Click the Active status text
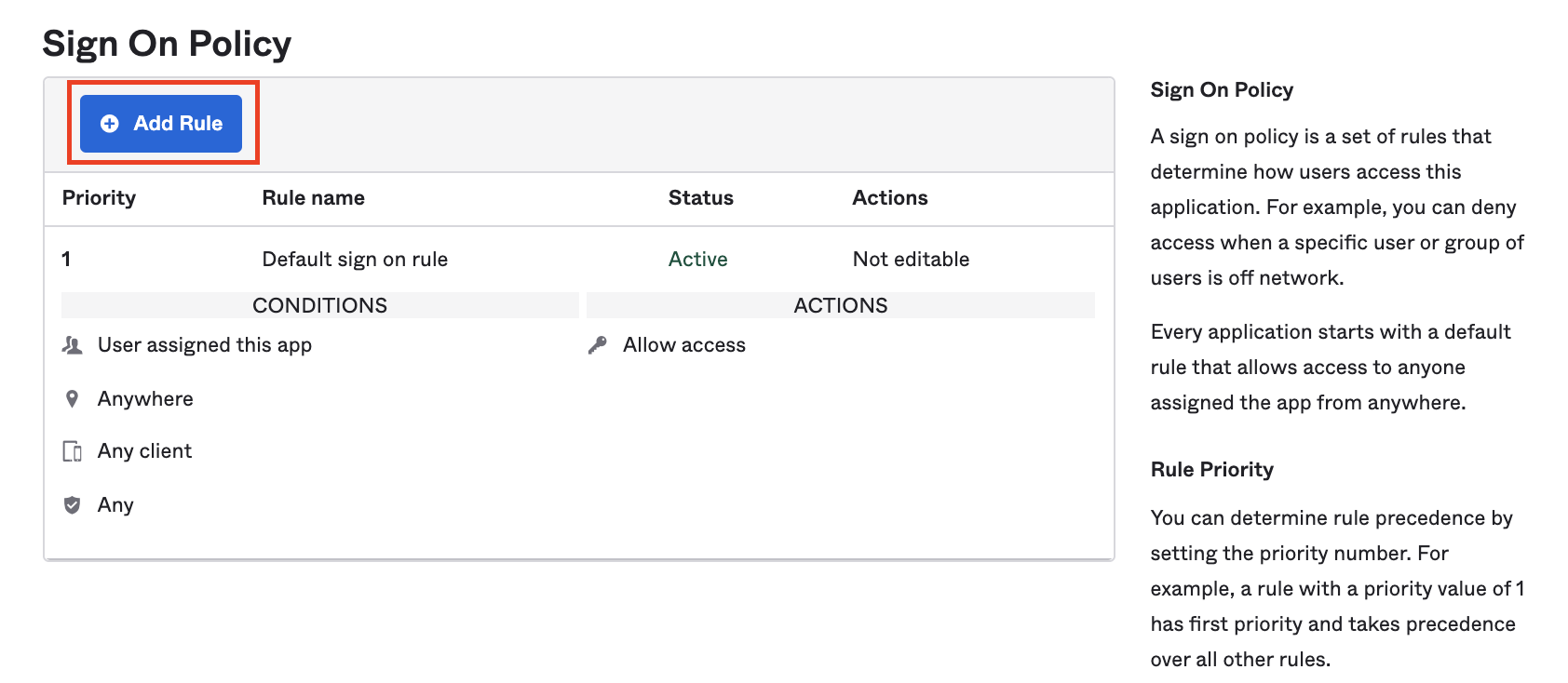 click(697, 260)
